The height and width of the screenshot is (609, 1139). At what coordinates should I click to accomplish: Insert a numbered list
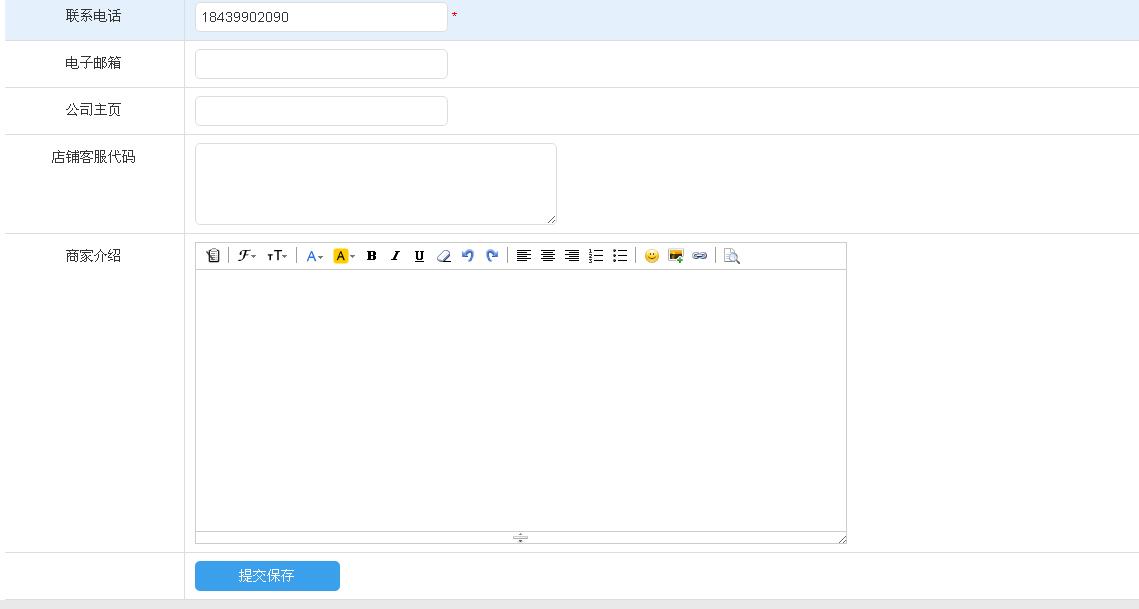point(595,256)
